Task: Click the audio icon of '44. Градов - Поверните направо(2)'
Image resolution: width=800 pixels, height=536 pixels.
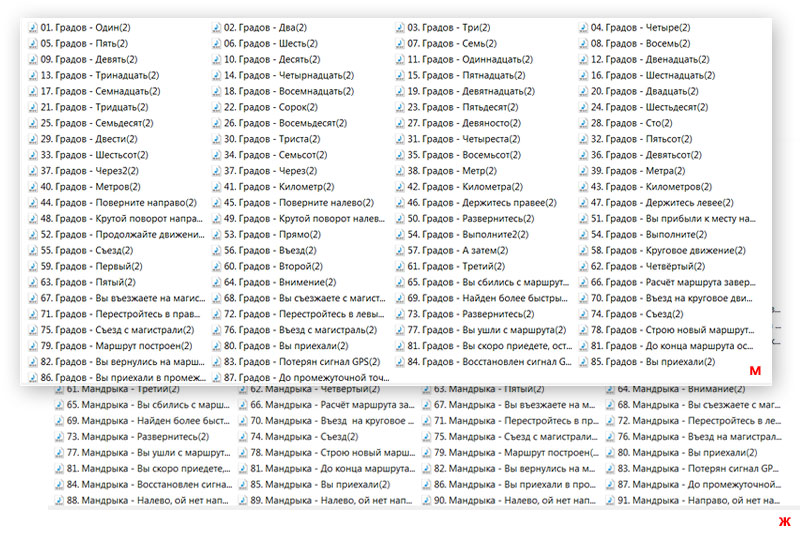Action: point(33,202)
